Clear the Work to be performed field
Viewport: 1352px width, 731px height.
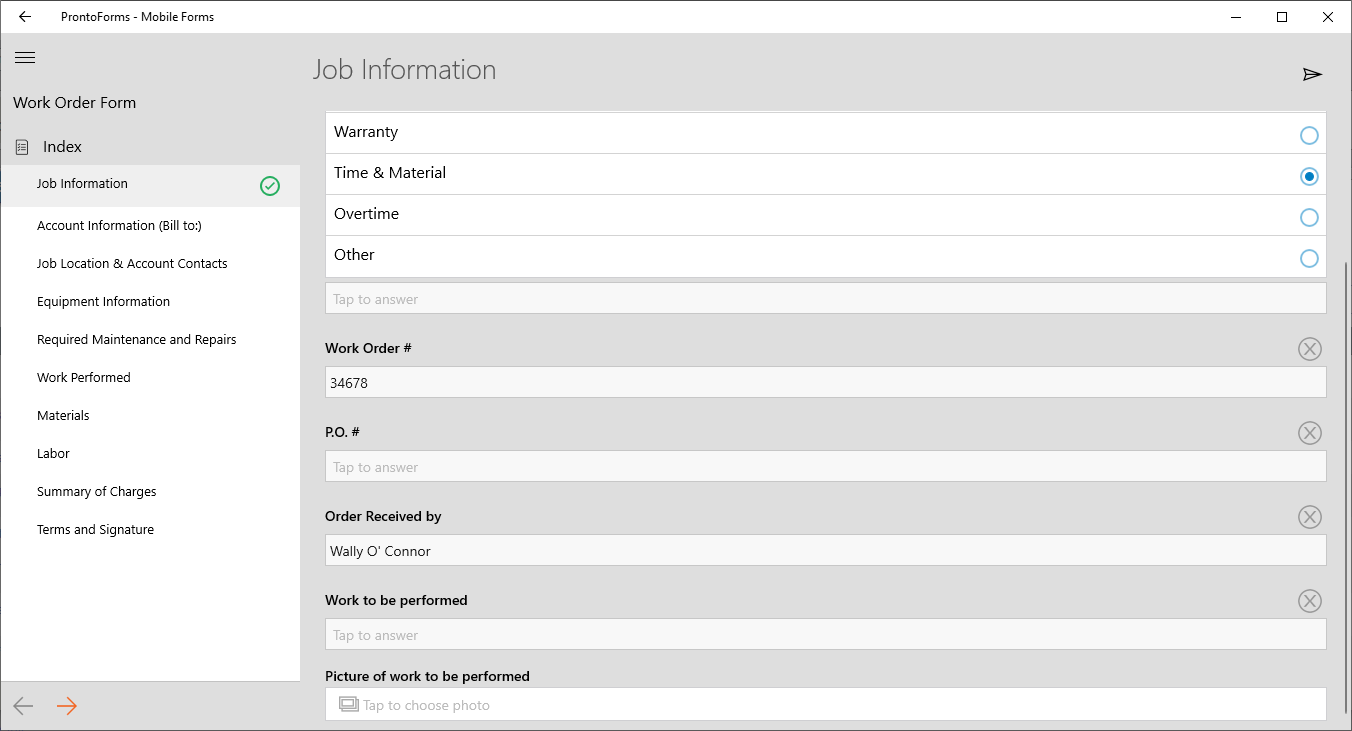(x=1310, y=601)
